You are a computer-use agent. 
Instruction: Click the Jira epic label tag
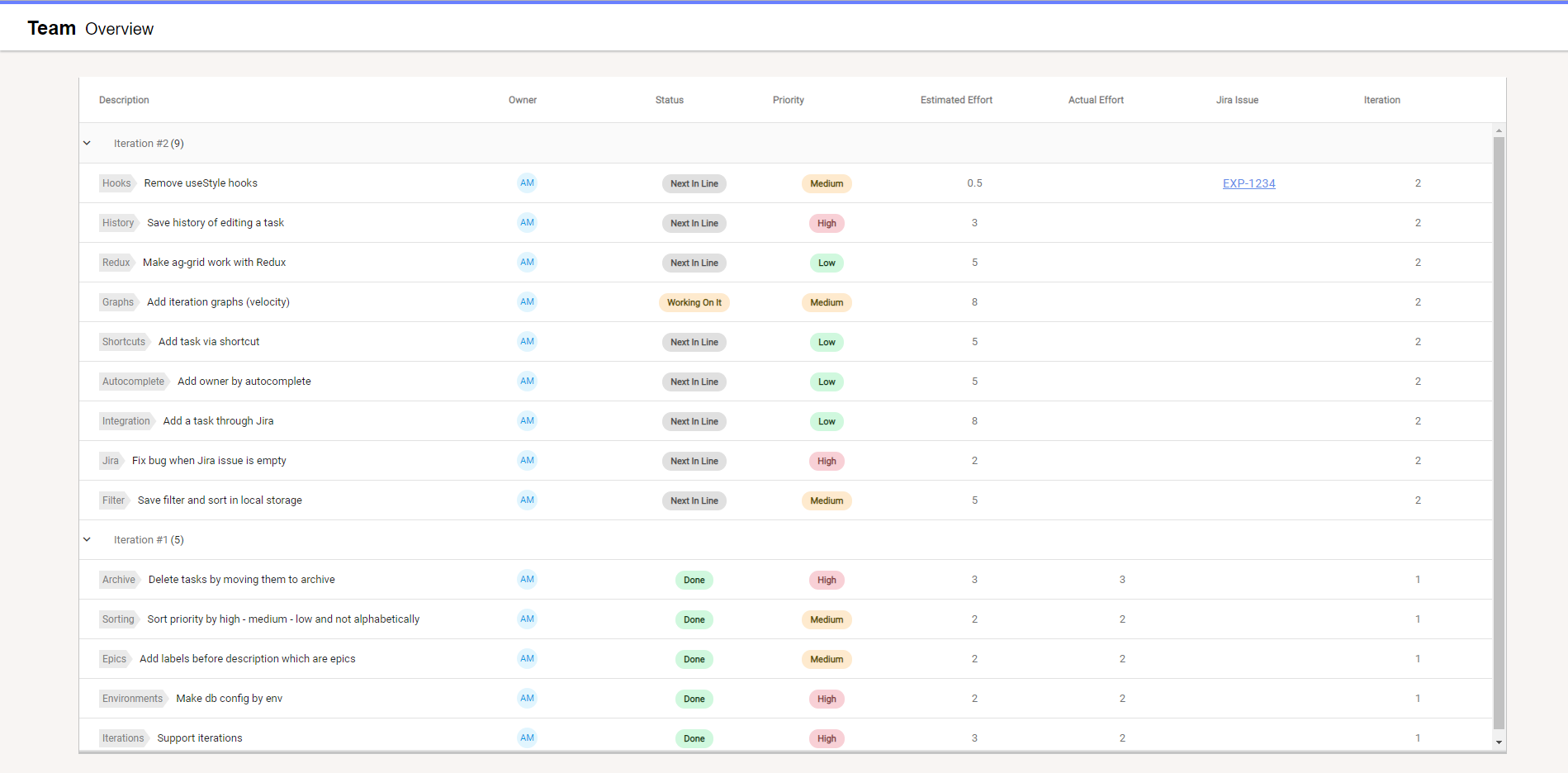111,461
